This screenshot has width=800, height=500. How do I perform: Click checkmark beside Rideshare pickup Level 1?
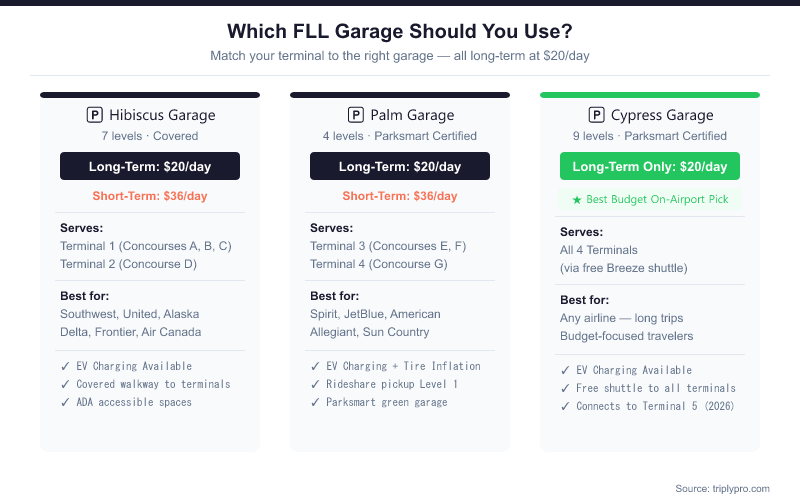(x=315, y=384)
